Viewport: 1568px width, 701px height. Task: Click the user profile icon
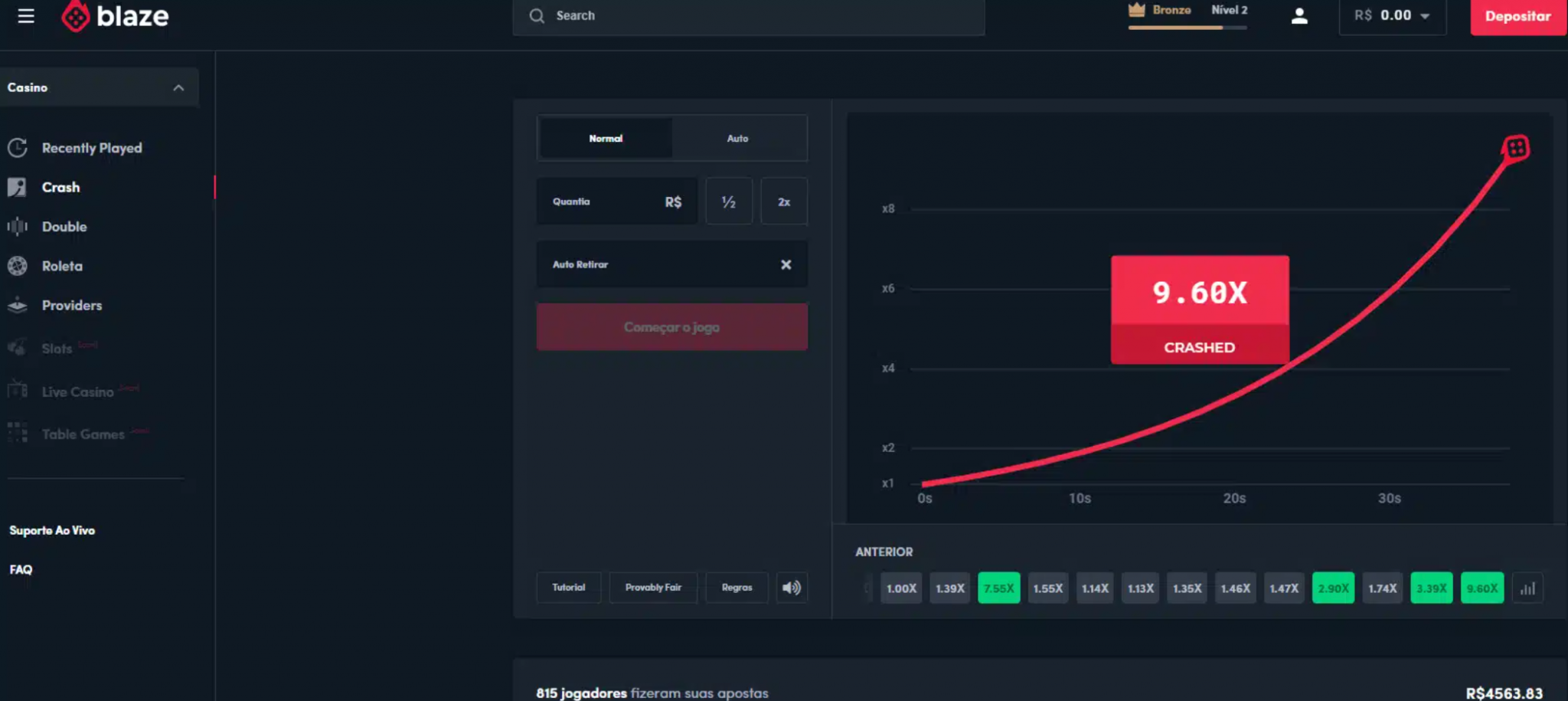coord(1299,15)
